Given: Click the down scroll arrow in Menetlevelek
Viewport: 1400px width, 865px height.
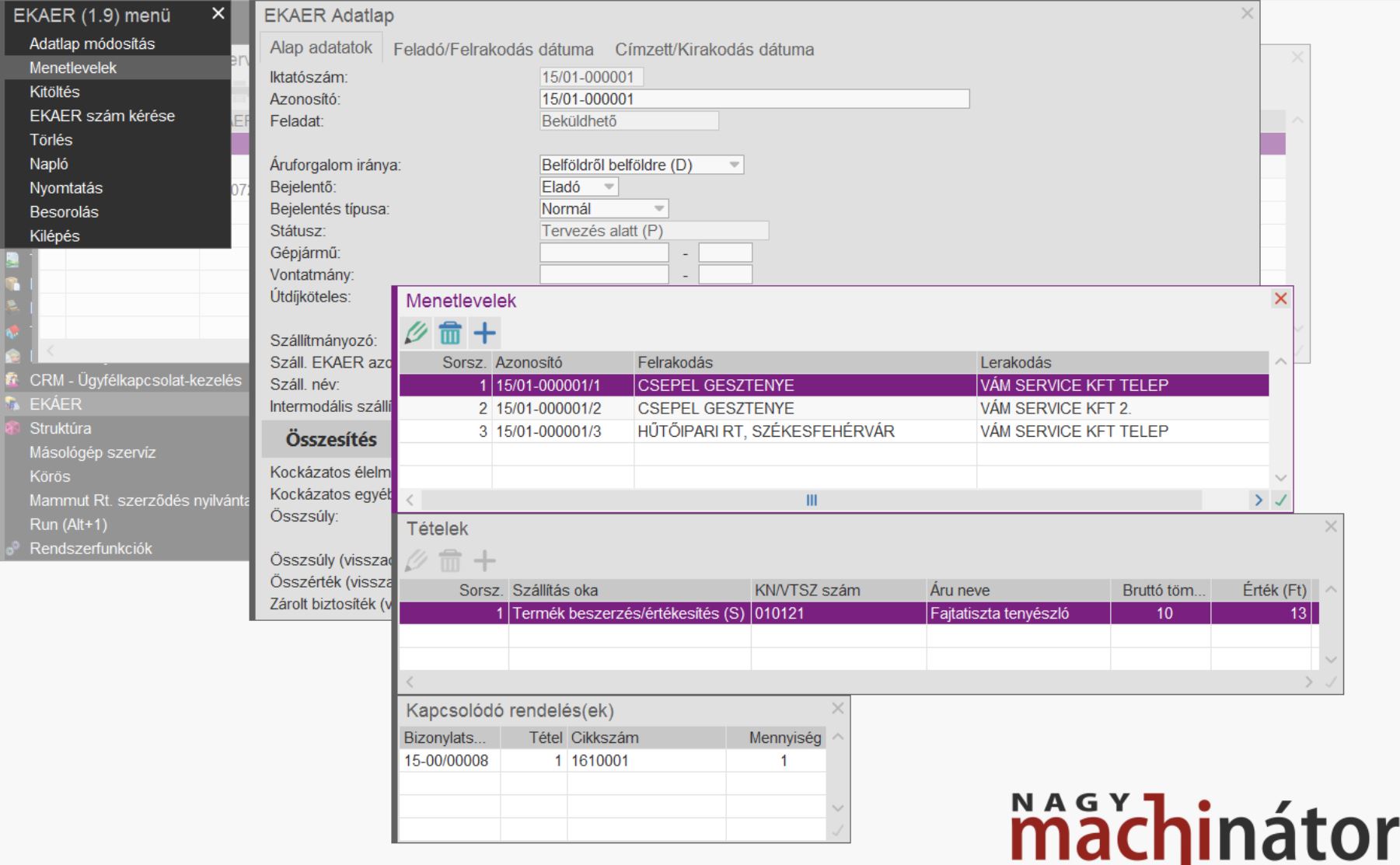Looking at the screenshot, I should (1281, 478).
